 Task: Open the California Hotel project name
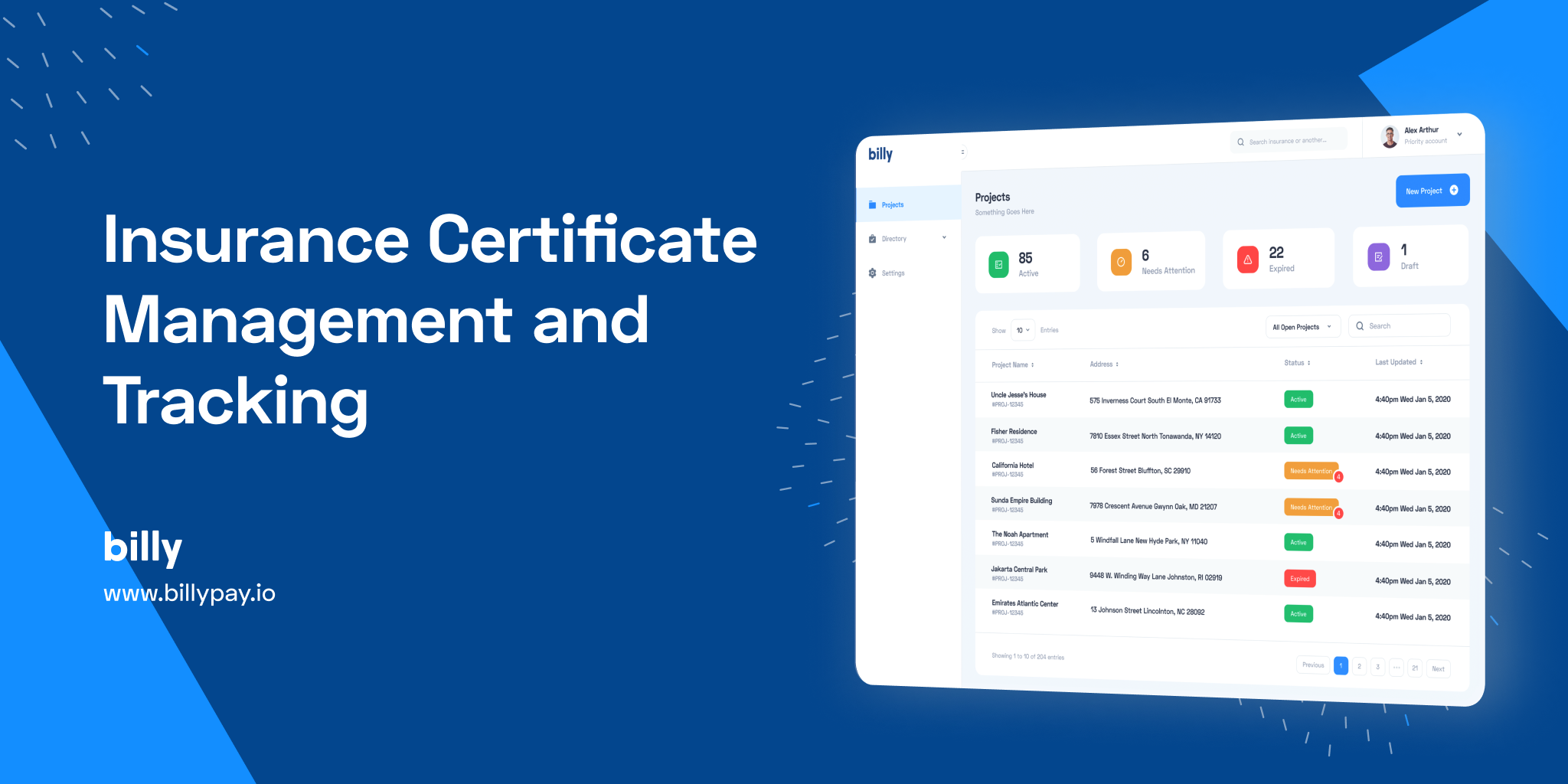click(x=1013, y=465)
